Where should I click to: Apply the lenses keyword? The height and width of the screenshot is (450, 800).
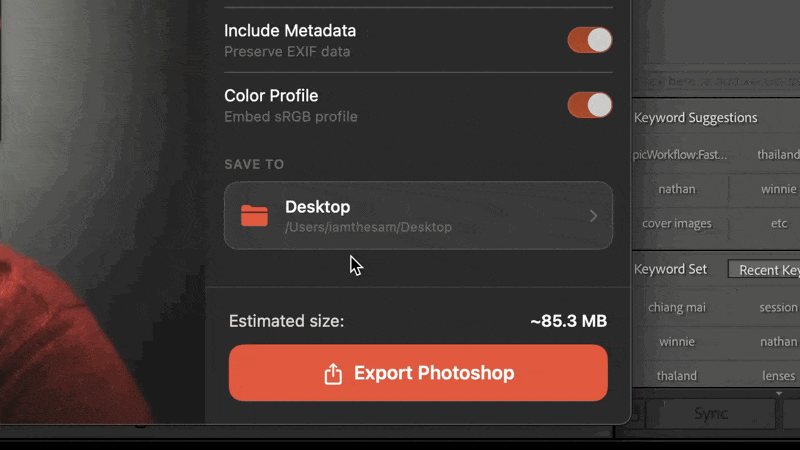pyautogui.click(x=778, y=376)
